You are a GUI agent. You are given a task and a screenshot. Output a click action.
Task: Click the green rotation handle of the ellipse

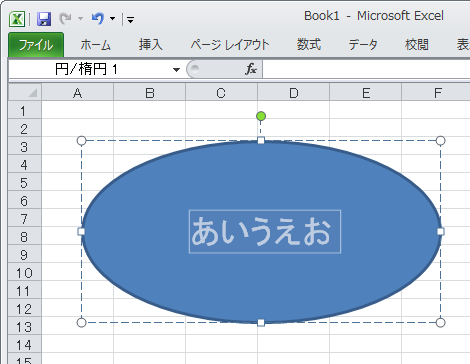coord(261,116)
